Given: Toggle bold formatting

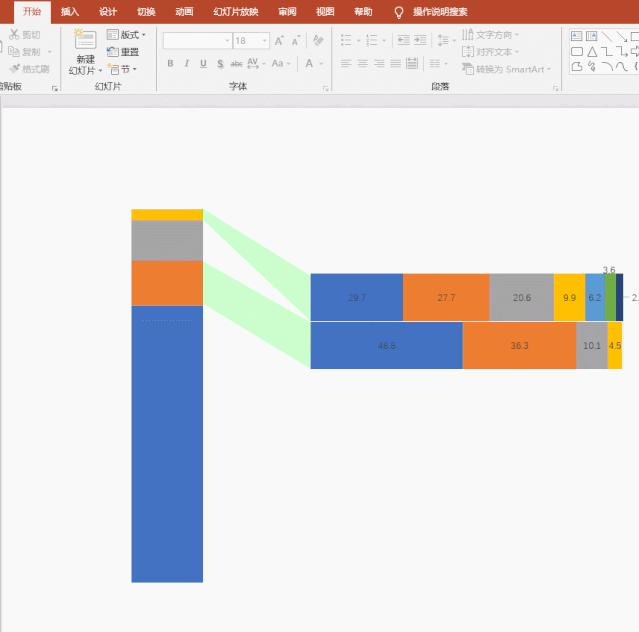Looking at the screenshot, I should coord(170,64).
